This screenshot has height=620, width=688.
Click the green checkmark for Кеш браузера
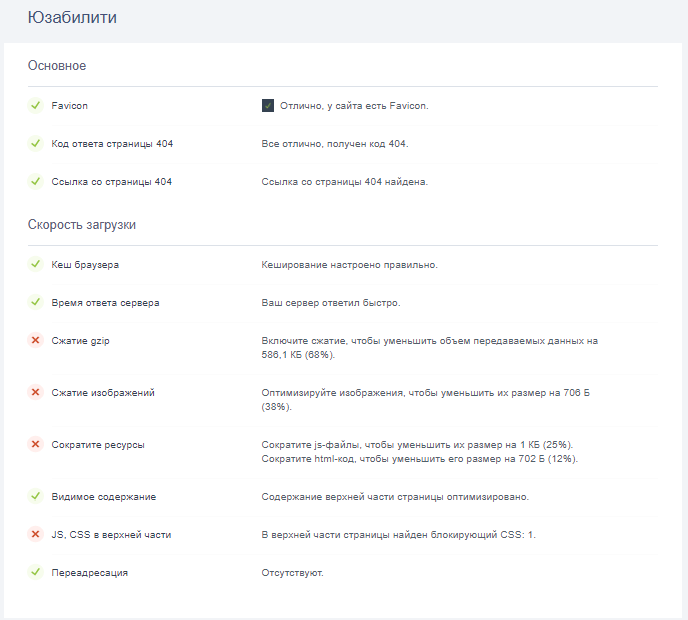(35, 264)
